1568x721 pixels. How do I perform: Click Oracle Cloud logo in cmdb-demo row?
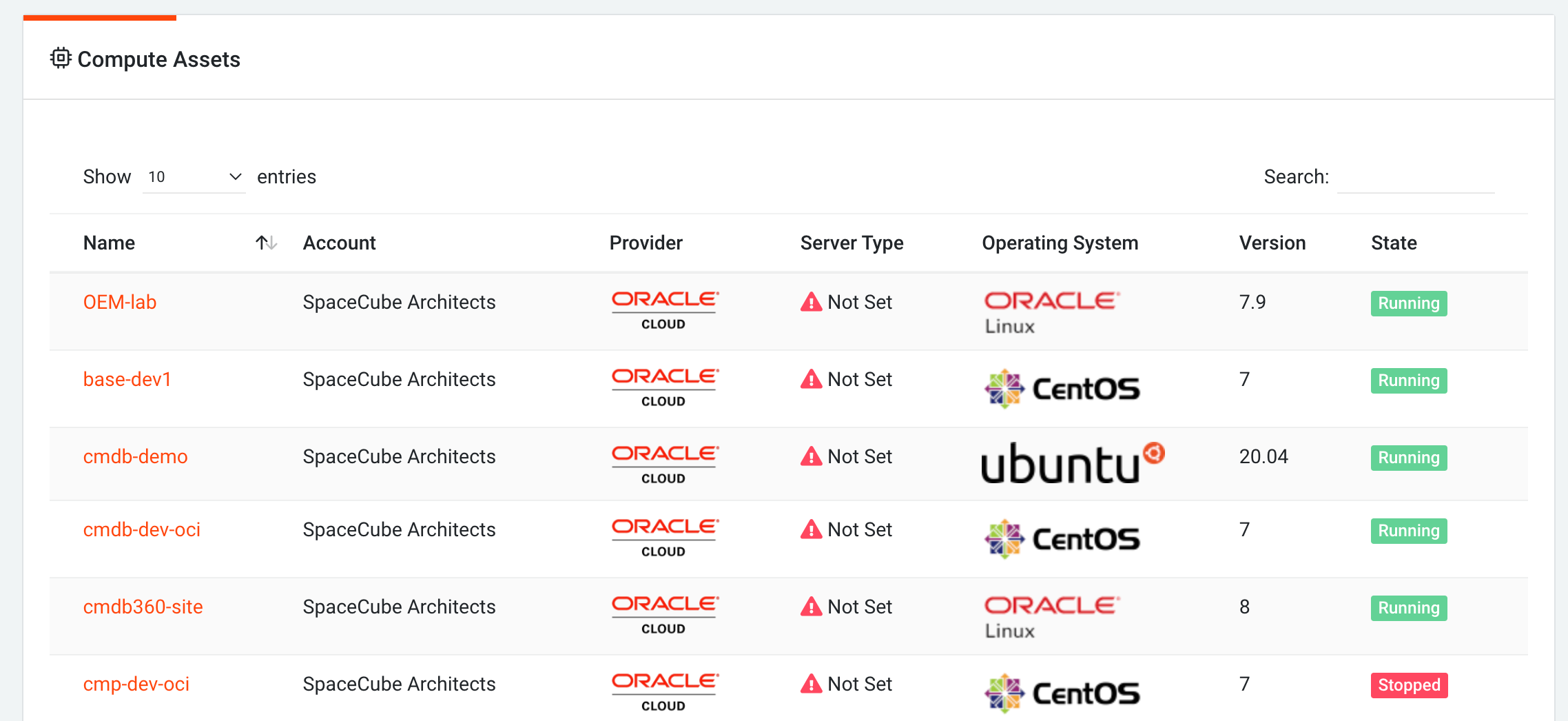click(x=665, y=465)
